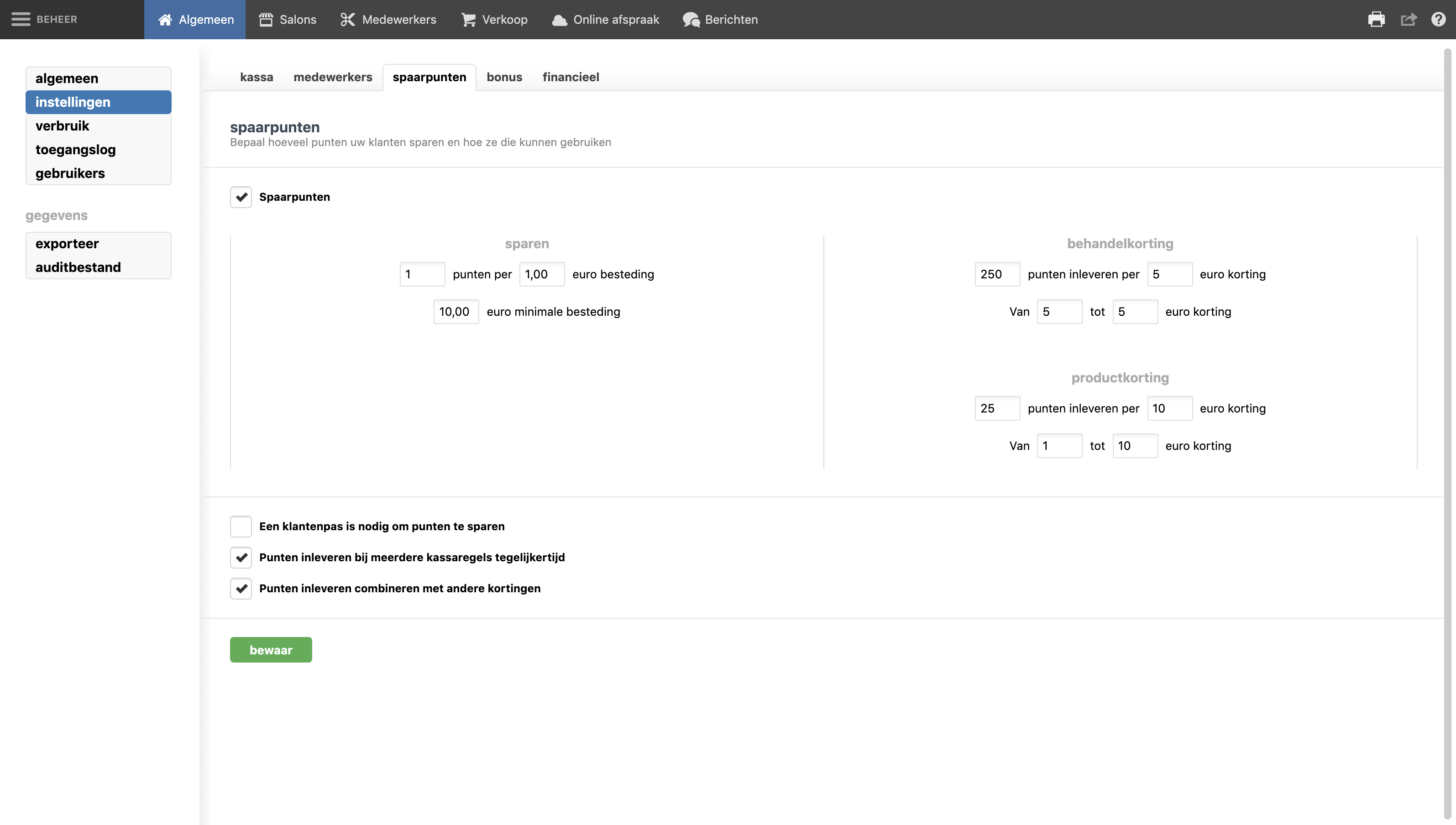
Task: Open toegangslog in the sidebar
Action: coord(75,150)
